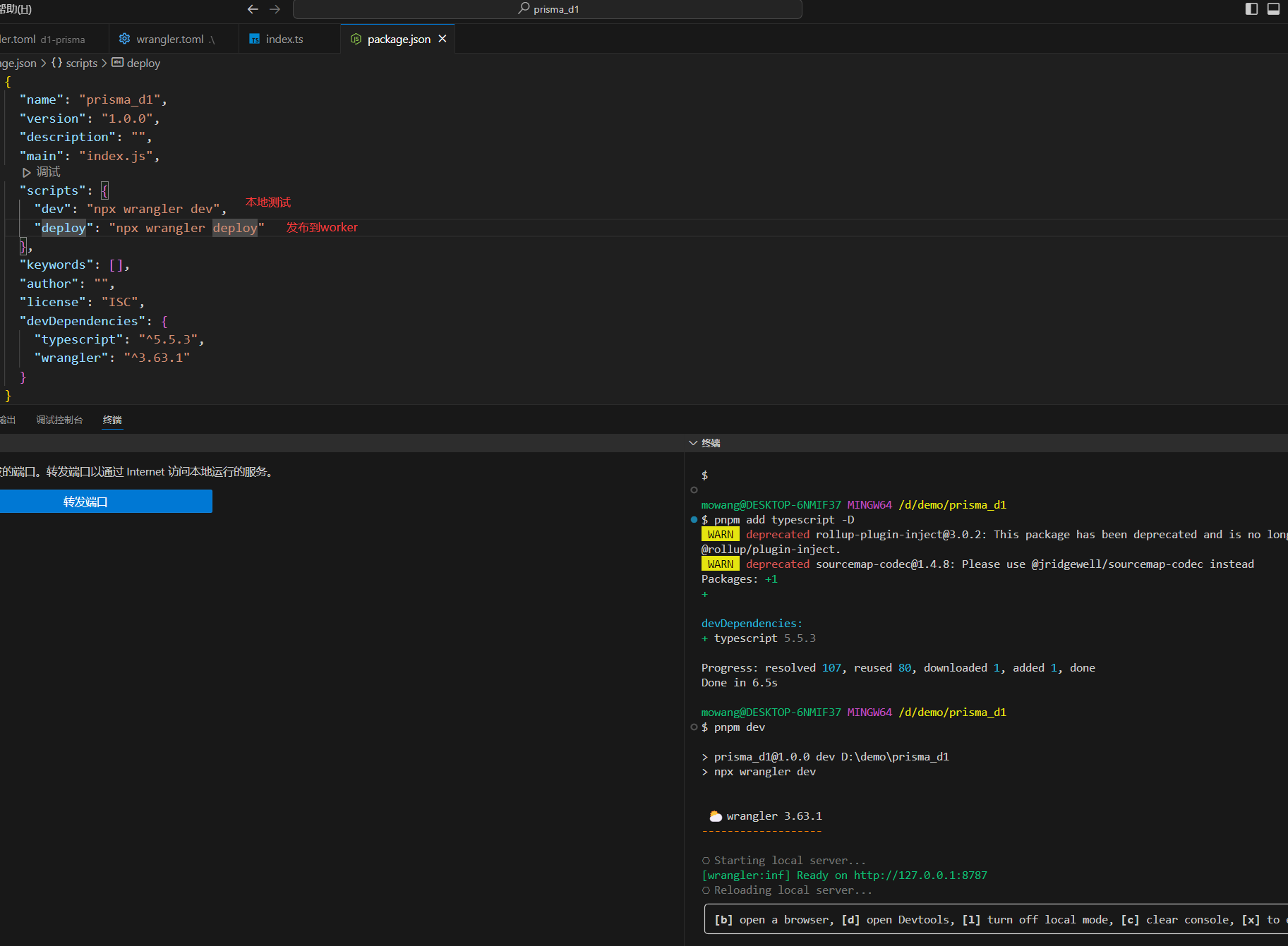This screenshot has height=946, width=1288.
Task: Click the string symbol icon before deploy breadcrumb
Action: pos(118,63)
